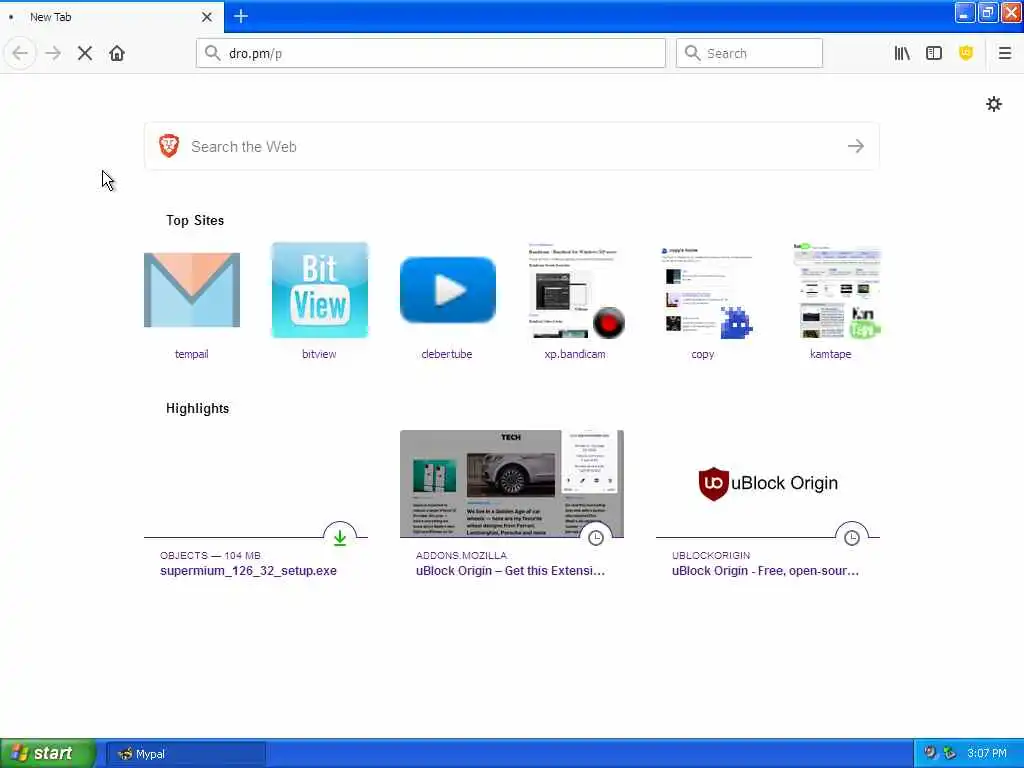Click the xp.bandicam label link

[575, 354]
